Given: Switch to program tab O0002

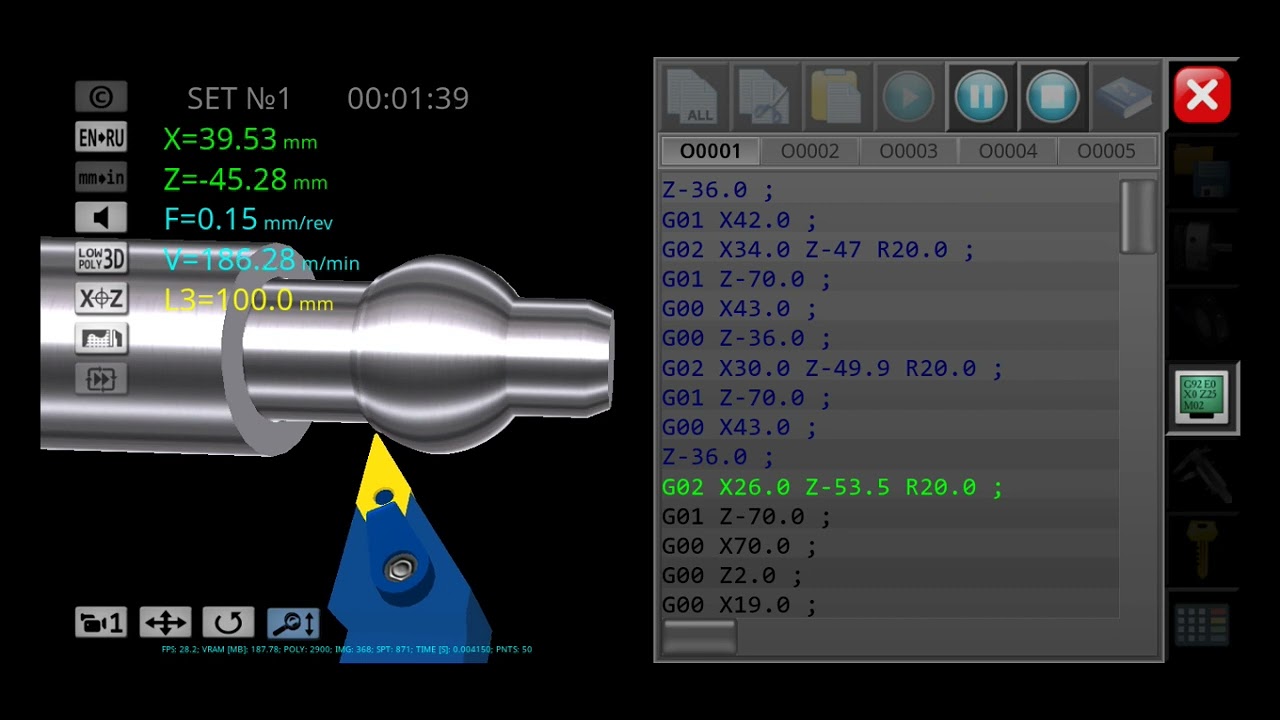Looking at the screenshot, I should click(x=809, y=151).
